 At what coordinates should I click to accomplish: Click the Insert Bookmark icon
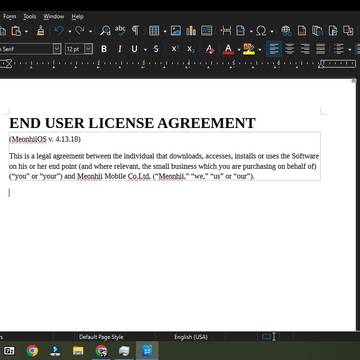point(333,31)
